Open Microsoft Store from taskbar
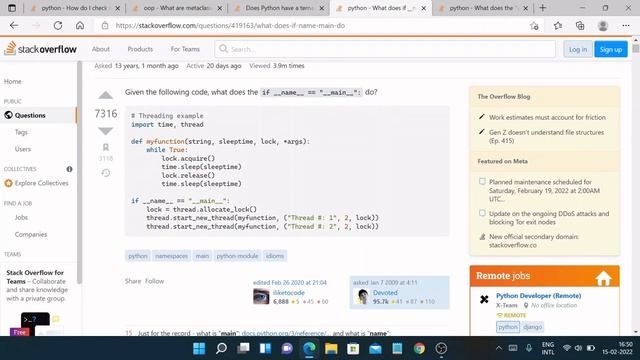 point(353,348)
